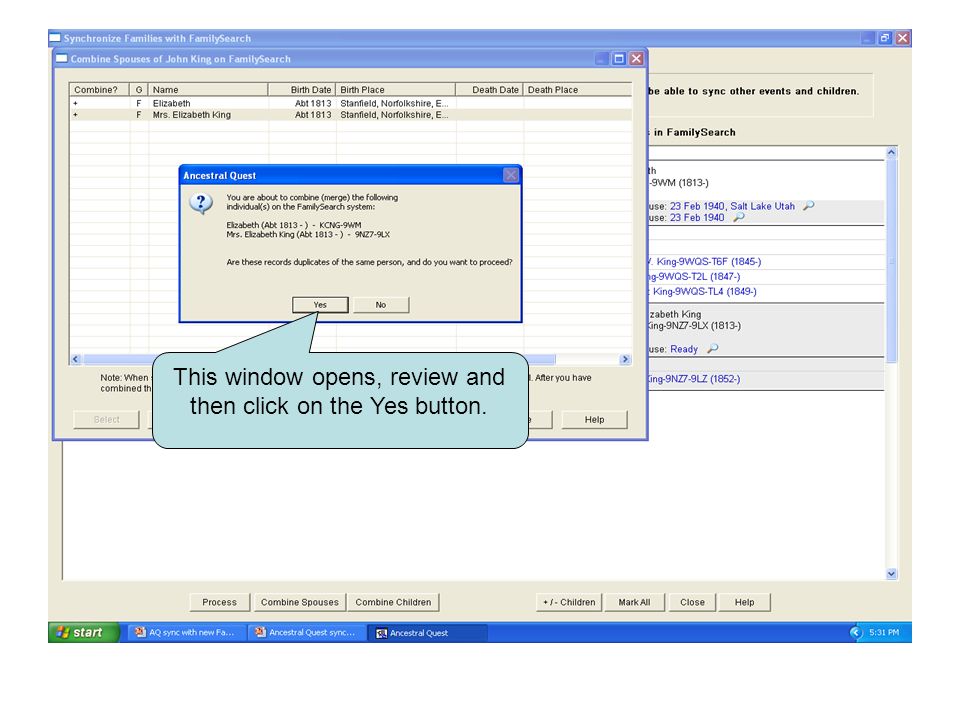Viewport: 960px width, 720px height.
Task: Click the Ready status link
Action: point(684,349)
